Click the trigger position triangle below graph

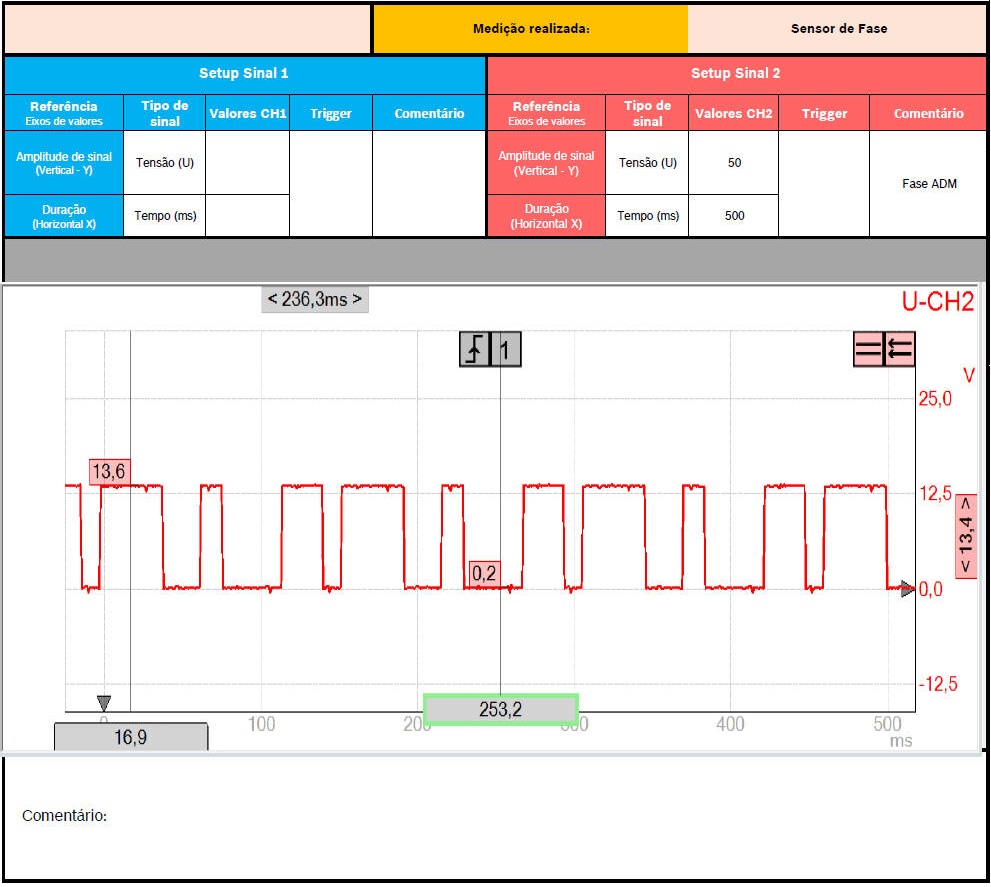coord(103,702)
